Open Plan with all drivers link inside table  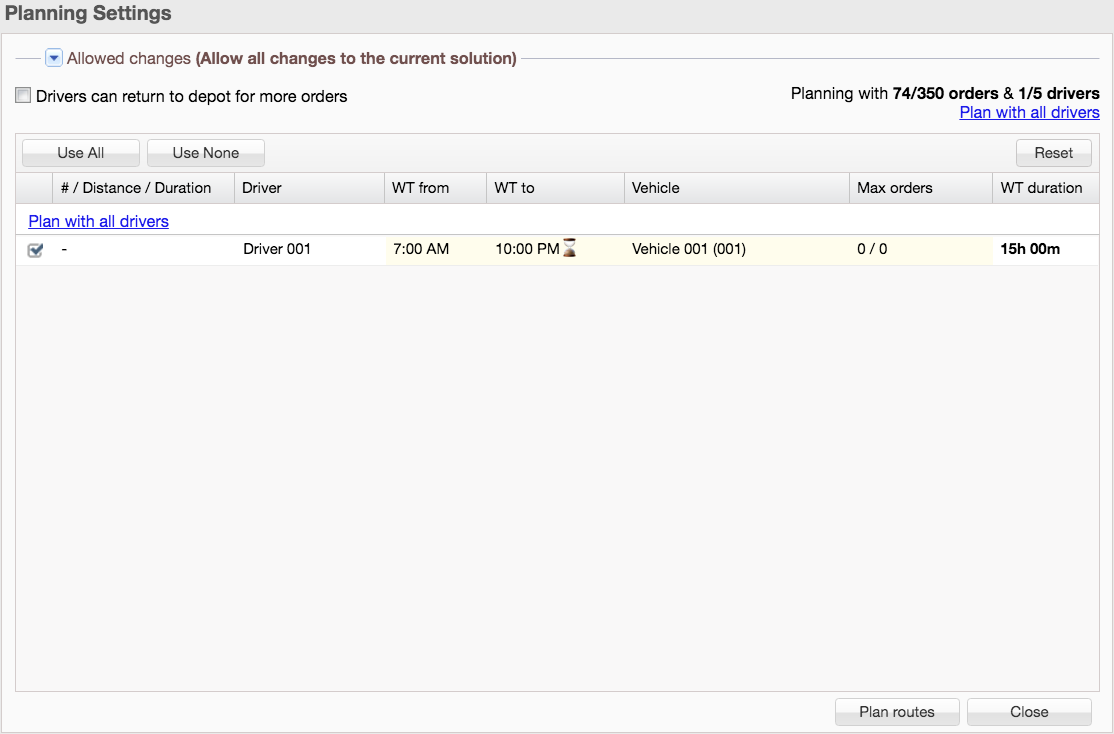click(x=98, y=221)
